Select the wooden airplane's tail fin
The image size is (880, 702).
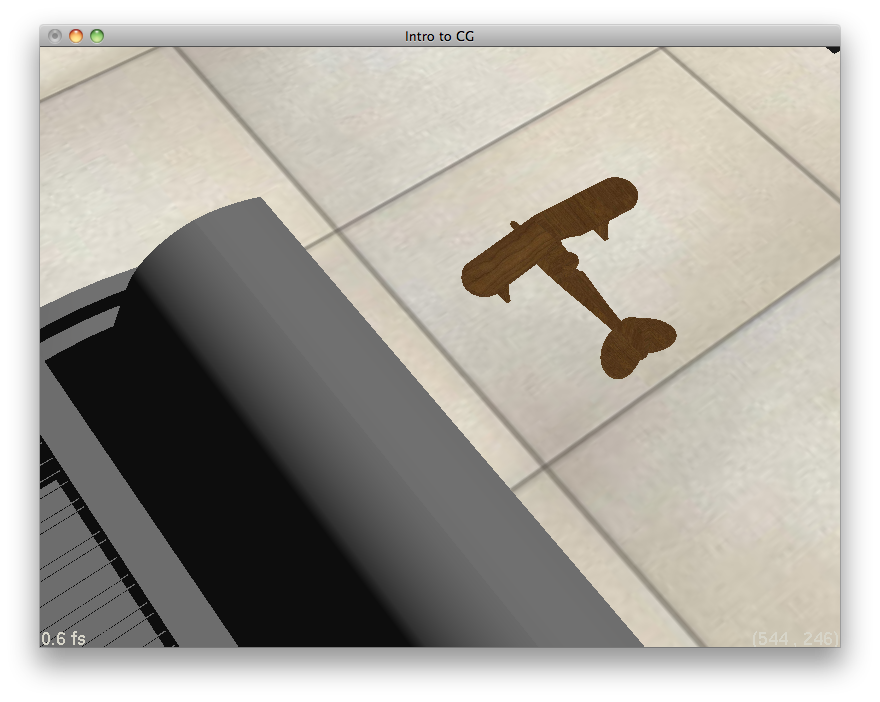tap(636, 342)
